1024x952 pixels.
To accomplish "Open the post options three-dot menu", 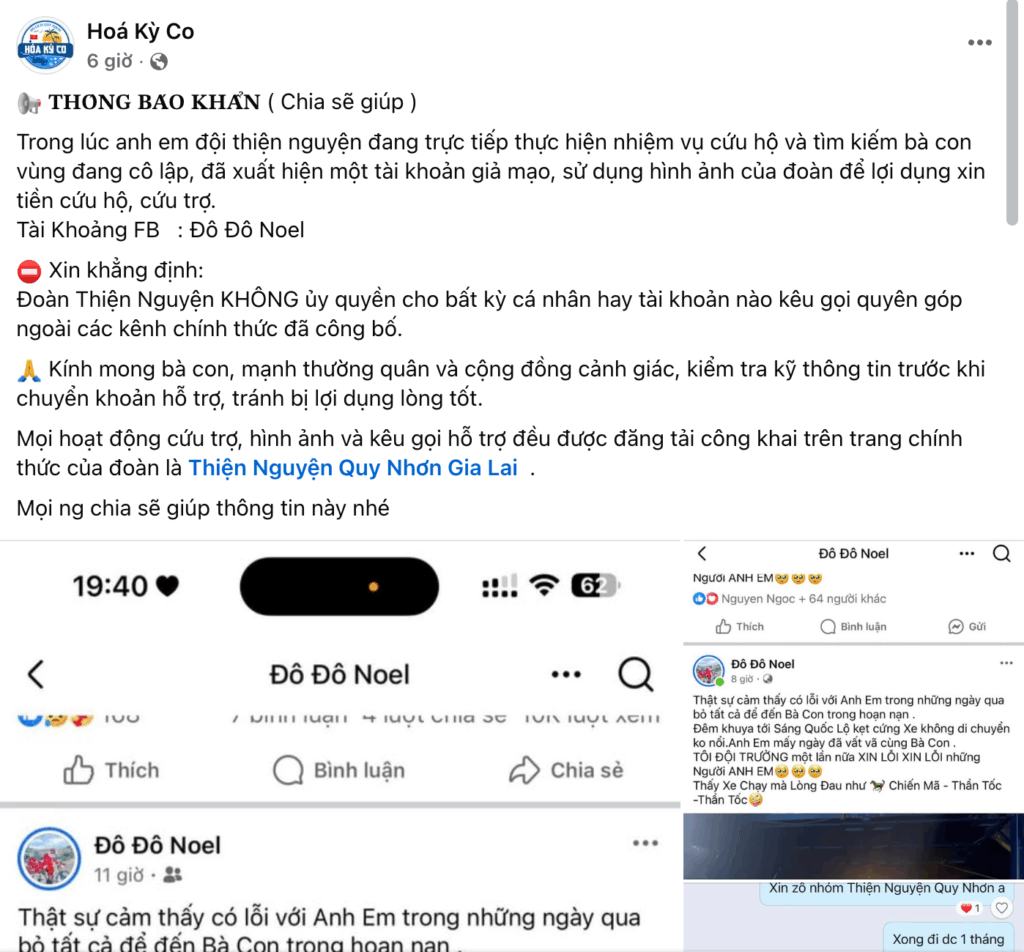I will 980,42.
